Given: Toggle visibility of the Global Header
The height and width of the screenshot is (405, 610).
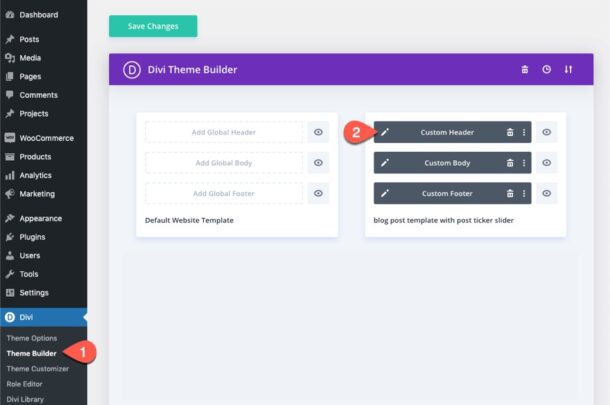Looking at the screenshot, I should [x=318, y=132].
